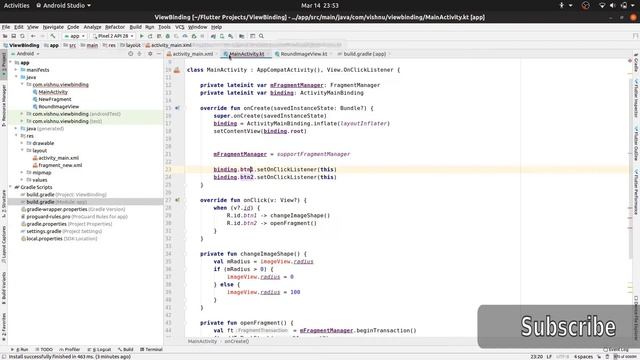Screen dimensions: 640x360
Task: Click the Project panel locate target icon
Action: tap(131, 53)
